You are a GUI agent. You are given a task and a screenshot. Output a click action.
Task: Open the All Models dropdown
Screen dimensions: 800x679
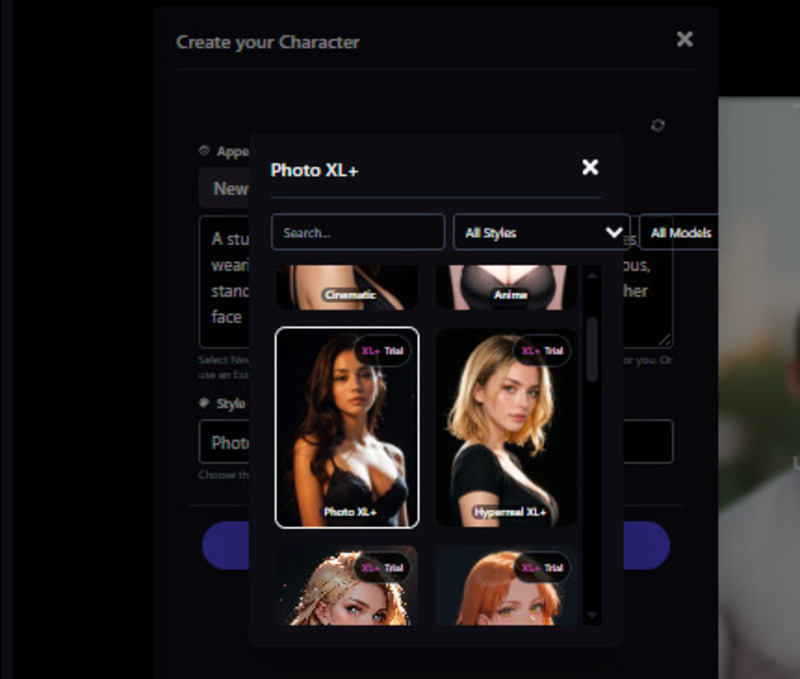680,232
